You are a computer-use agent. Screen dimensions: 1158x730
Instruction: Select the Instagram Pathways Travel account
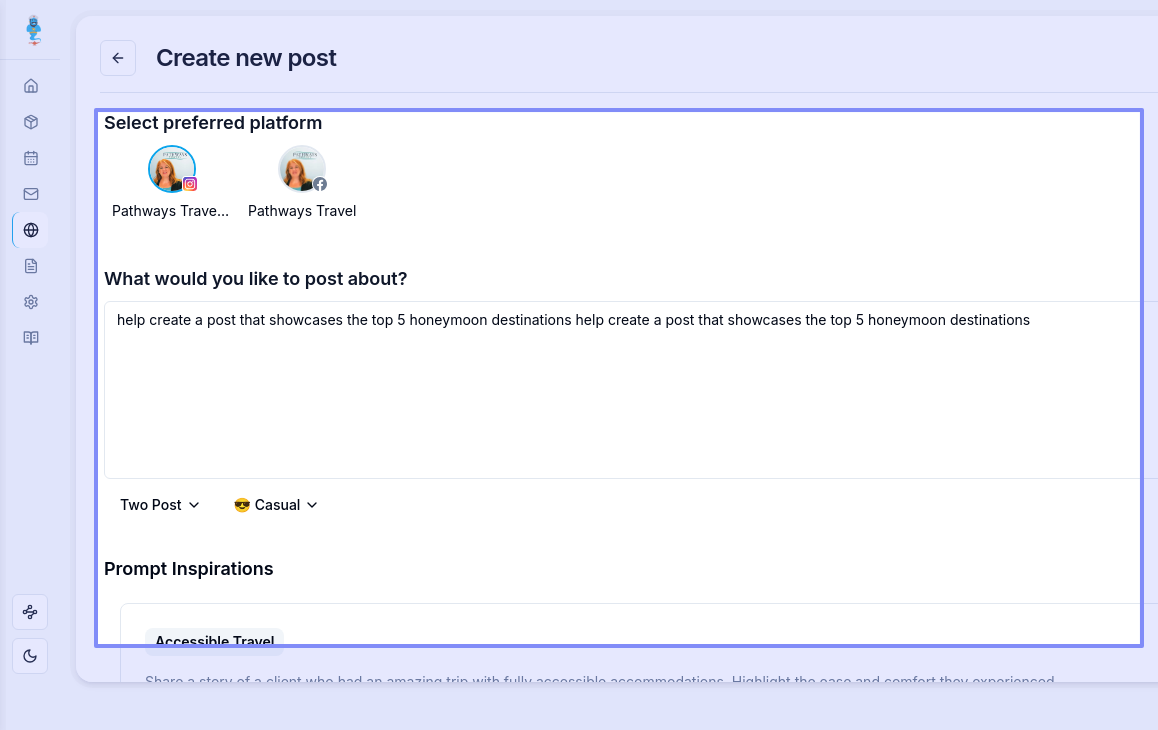tap(171, 169)
